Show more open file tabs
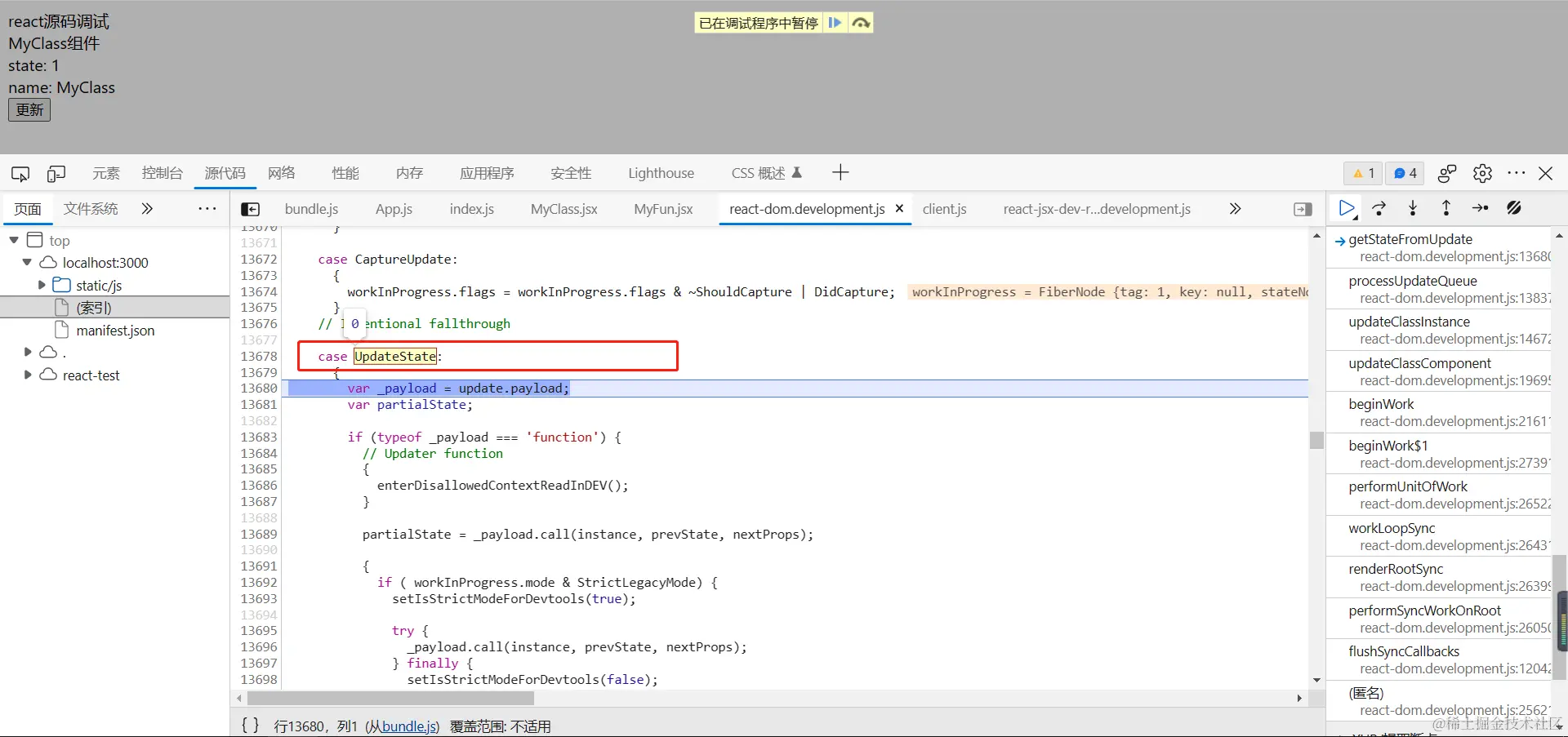Viewport: 1568px width, 737px height. click(x=1235, y=209)
